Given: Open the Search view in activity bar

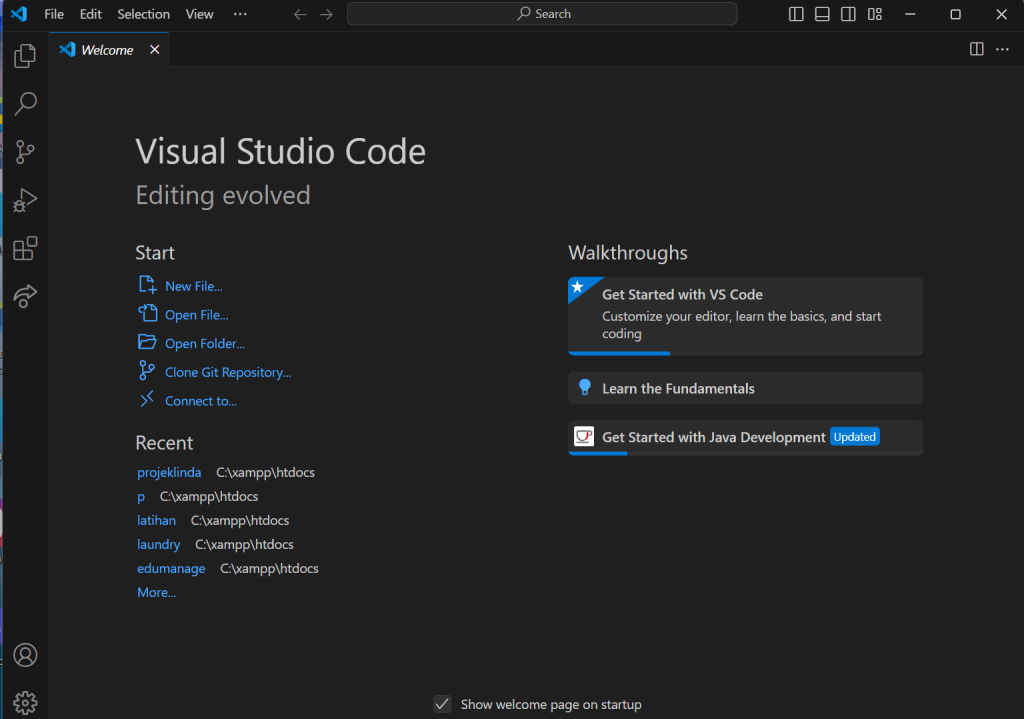Looking at the screenshot, I should point(25,104).
